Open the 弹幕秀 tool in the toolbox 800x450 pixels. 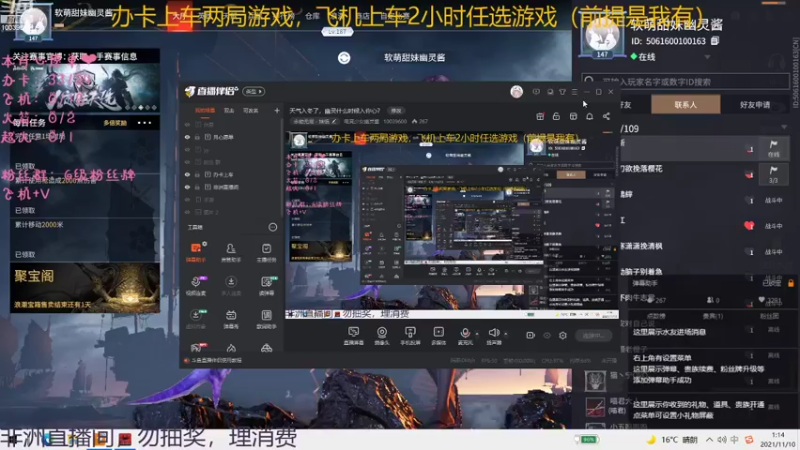[231, 318]
